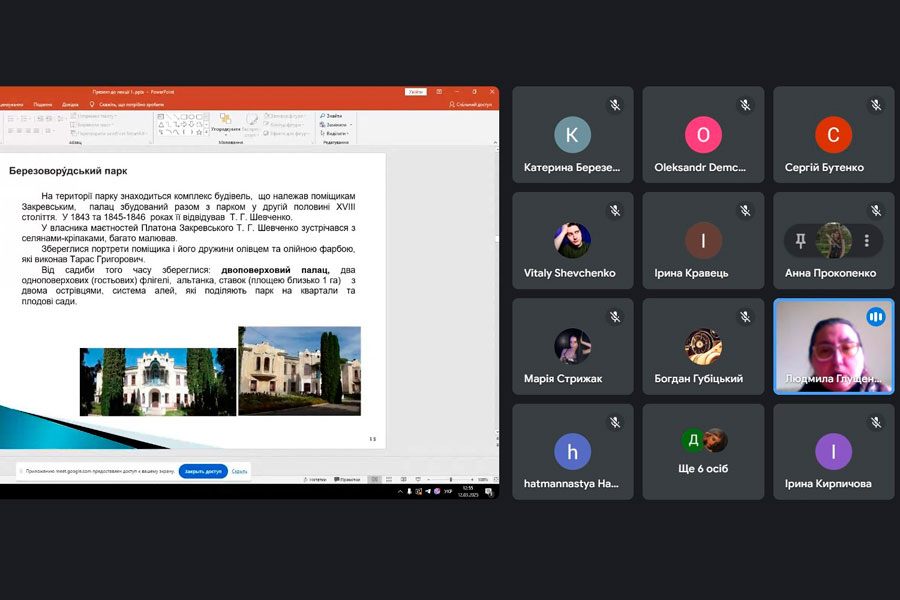The height and width of the screenshot is (600, 900).
Task: Click muted microphone icon on Катерина's tile
Action: pos(615,105)
